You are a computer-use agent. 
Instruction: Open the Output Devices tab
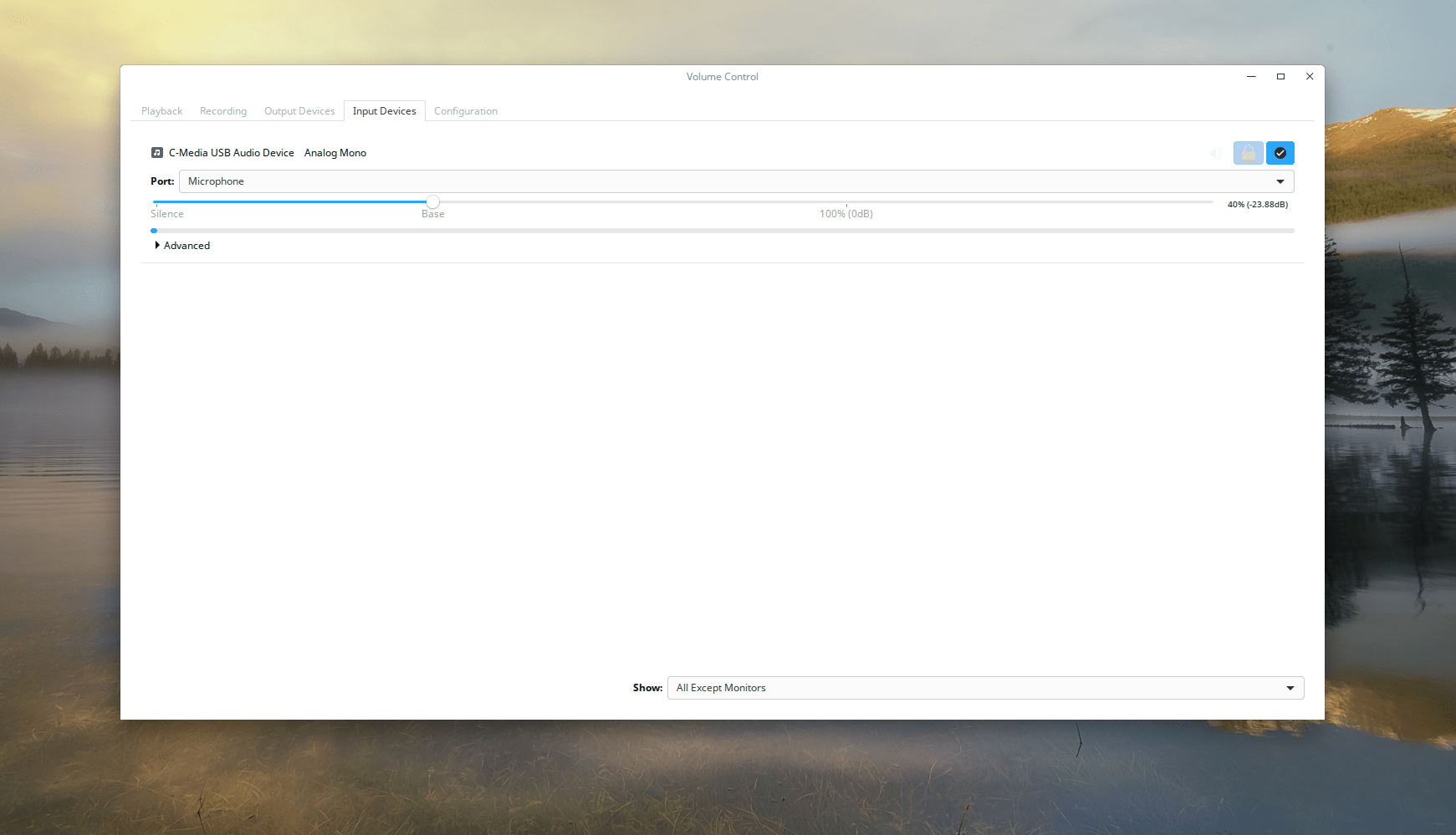pyautogui.click(x=299, y=110)
